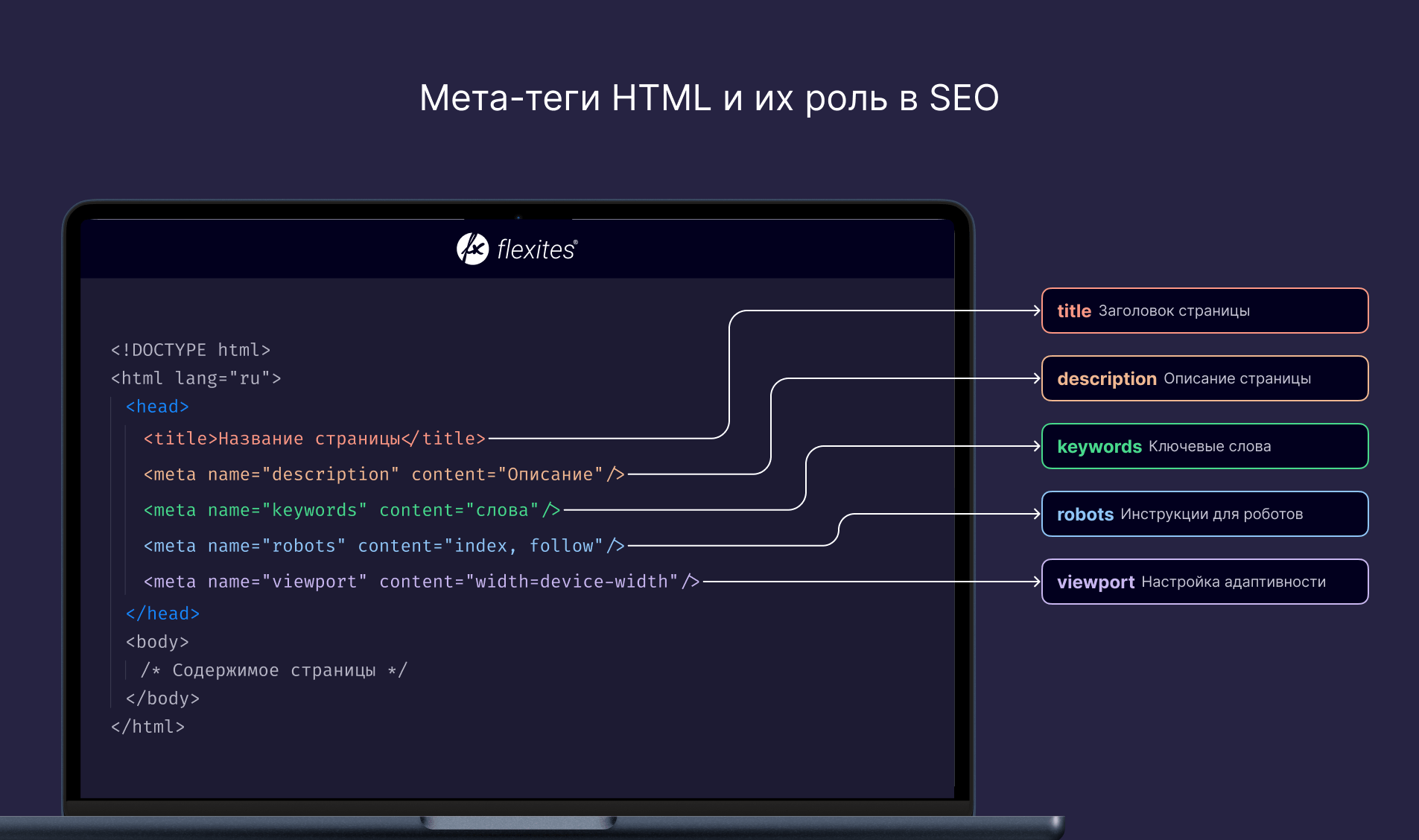Select the description label box
This screenshot has height=840, width=1419.
click(x=1204, y=378)
